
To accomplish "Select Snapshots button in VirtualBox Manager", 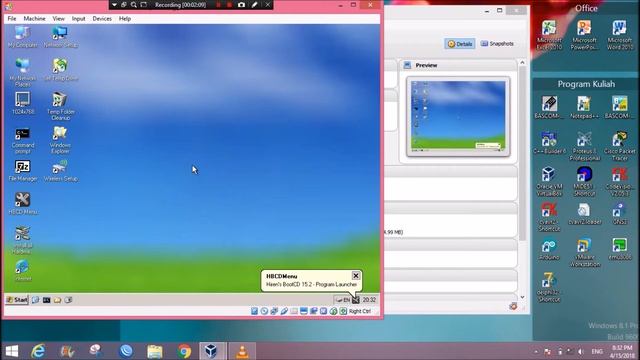I will pos(497,44).
